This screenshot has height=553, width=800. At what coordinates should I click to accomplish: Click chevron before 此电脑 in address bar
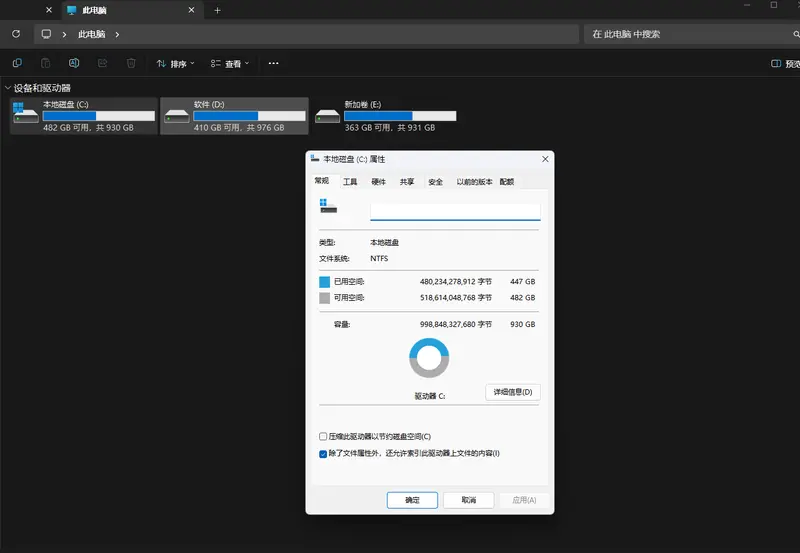point(64,34)
